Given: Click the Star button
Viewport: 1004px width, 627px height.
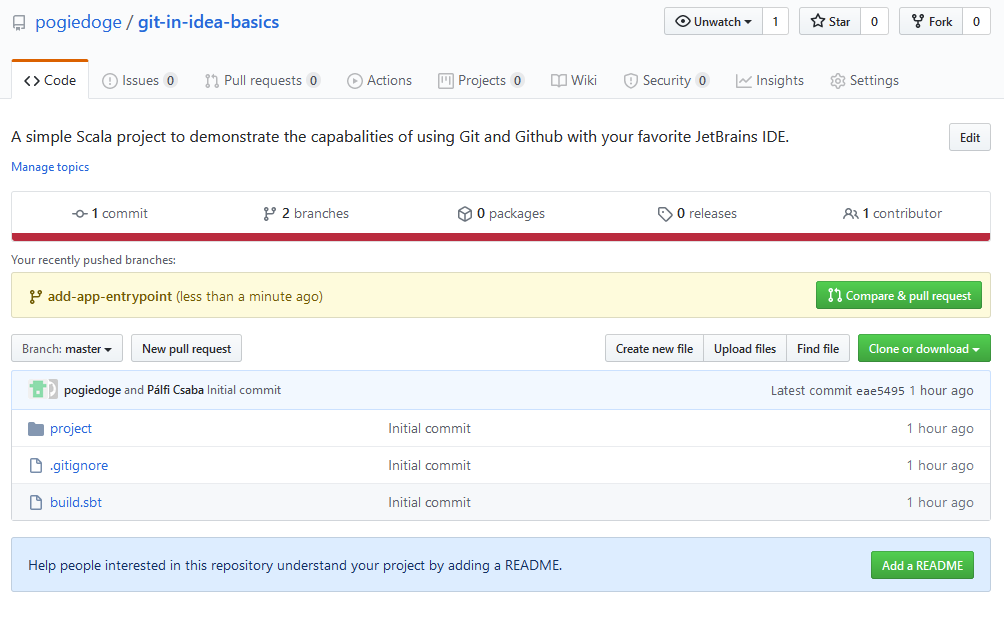Looking at the screenshot, I should [x=830, y=22].
